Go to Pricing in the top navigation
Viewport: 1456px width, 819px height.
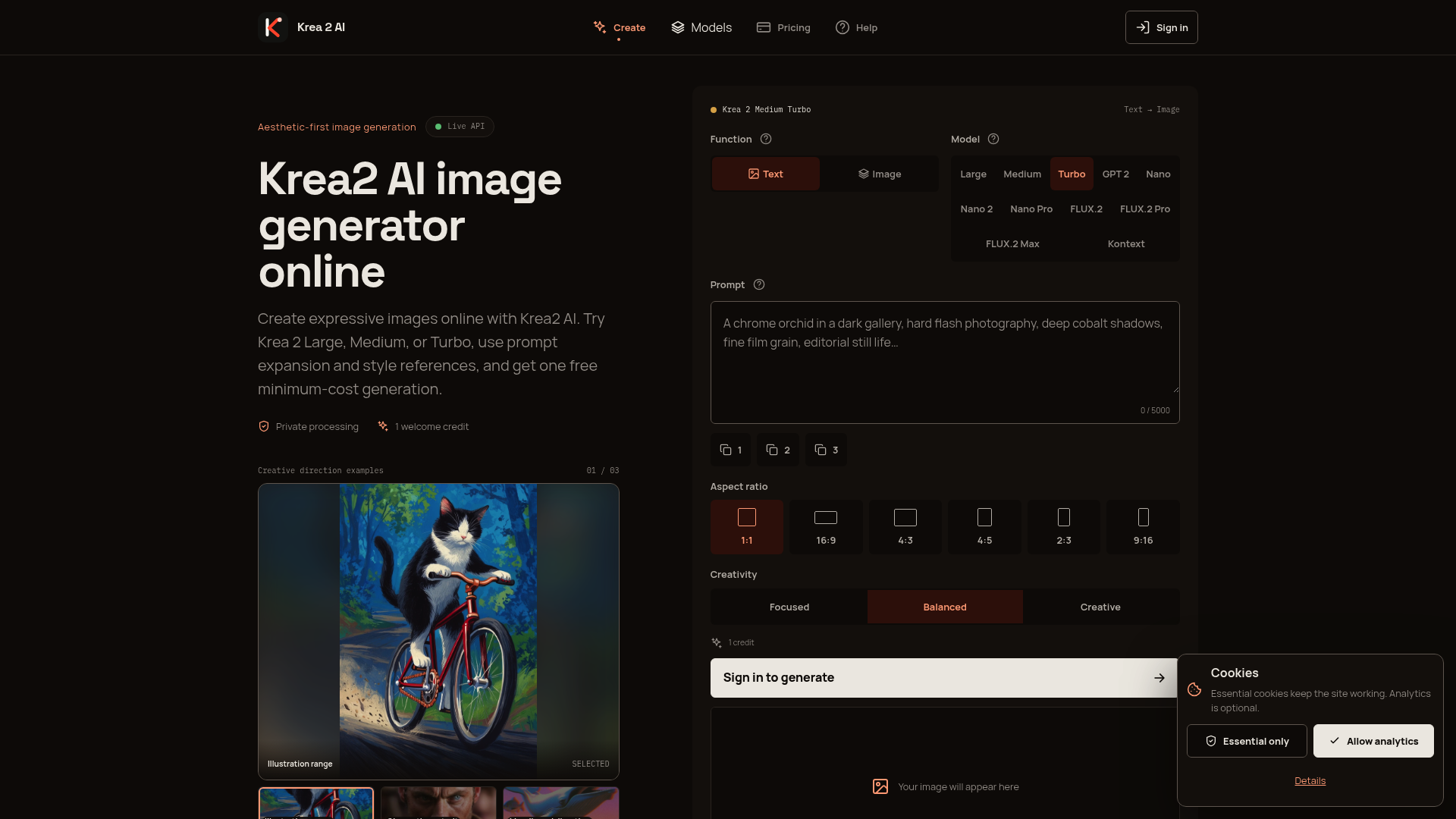tap(783, 27)
